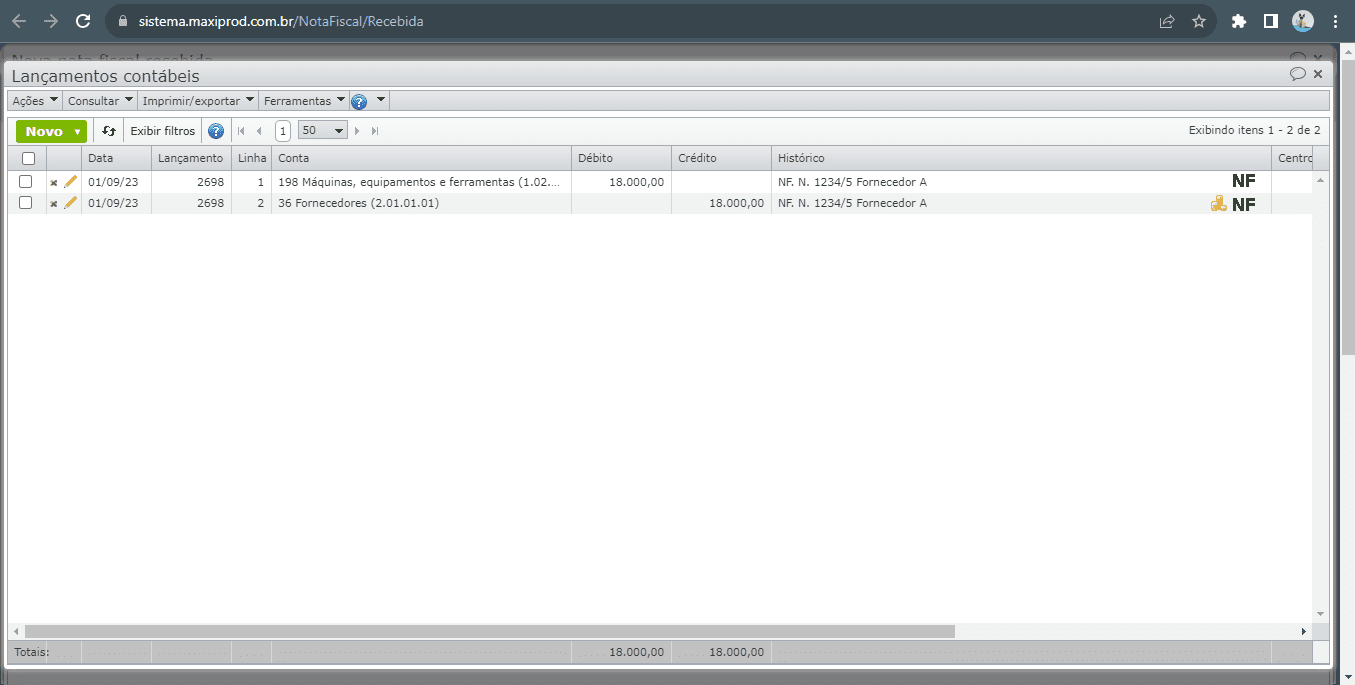Click the refresh icon beside Novo

pos(109,131)
